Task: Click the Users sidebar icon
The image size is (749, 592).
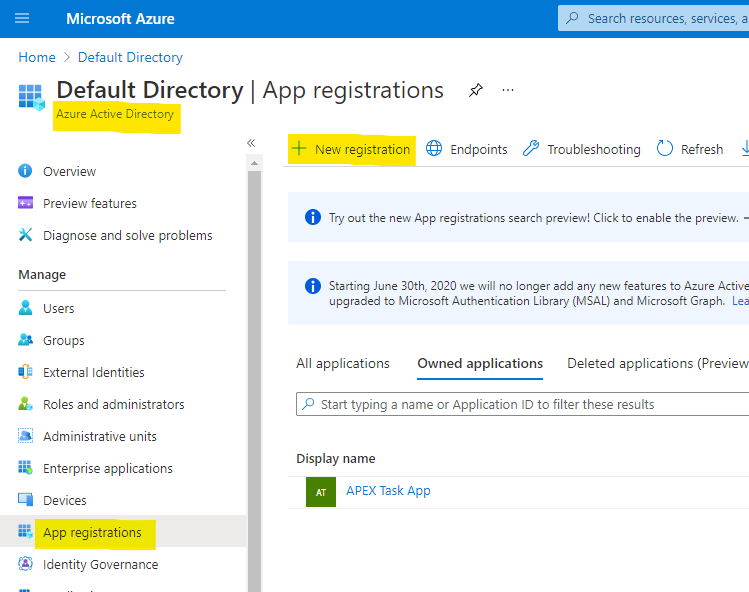Action: (26, 308)
